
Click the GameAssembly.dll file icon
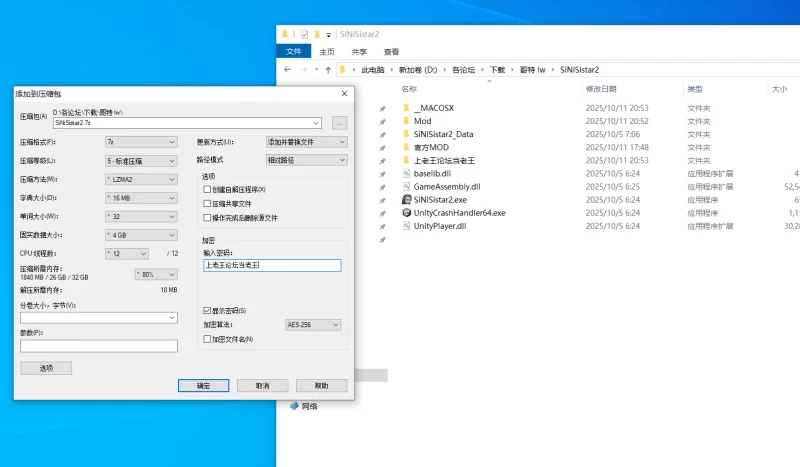406,187
